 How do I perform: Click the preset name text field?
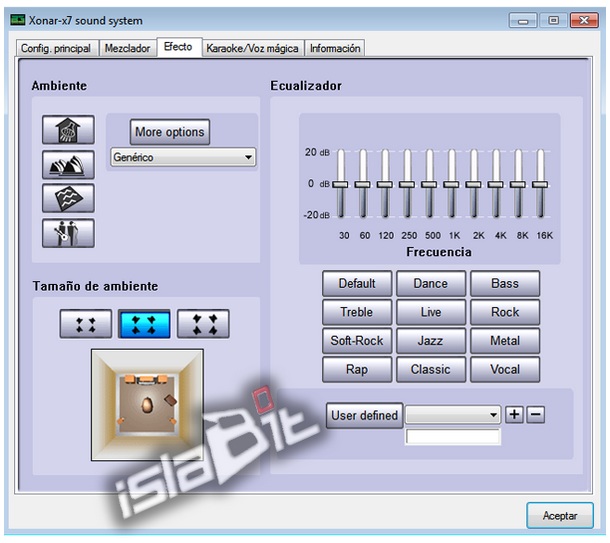(x=453, y=436)
